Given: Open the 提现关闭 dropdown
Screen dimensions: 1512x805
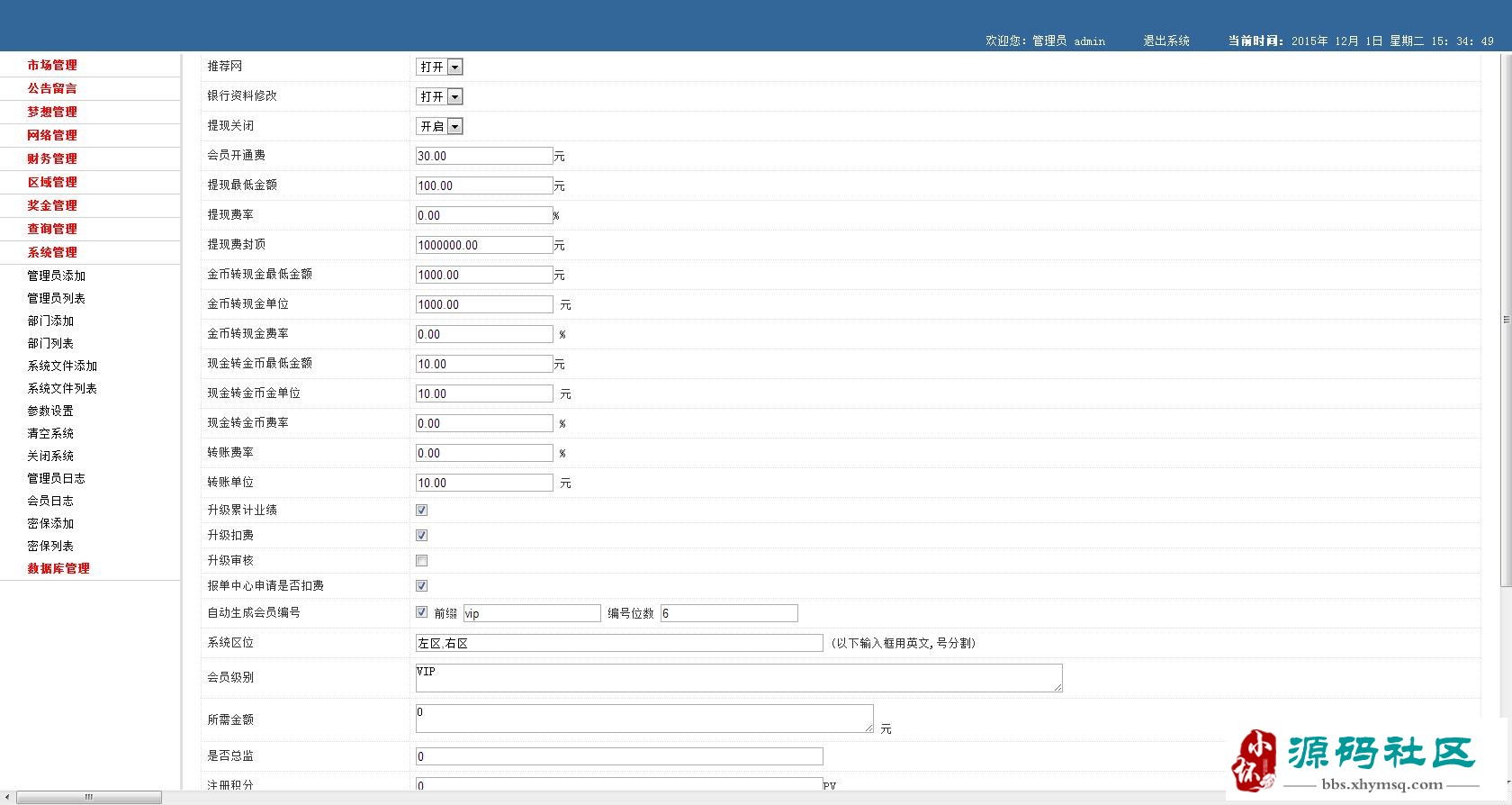Looking at the screenshot, I should coord(439,126).
